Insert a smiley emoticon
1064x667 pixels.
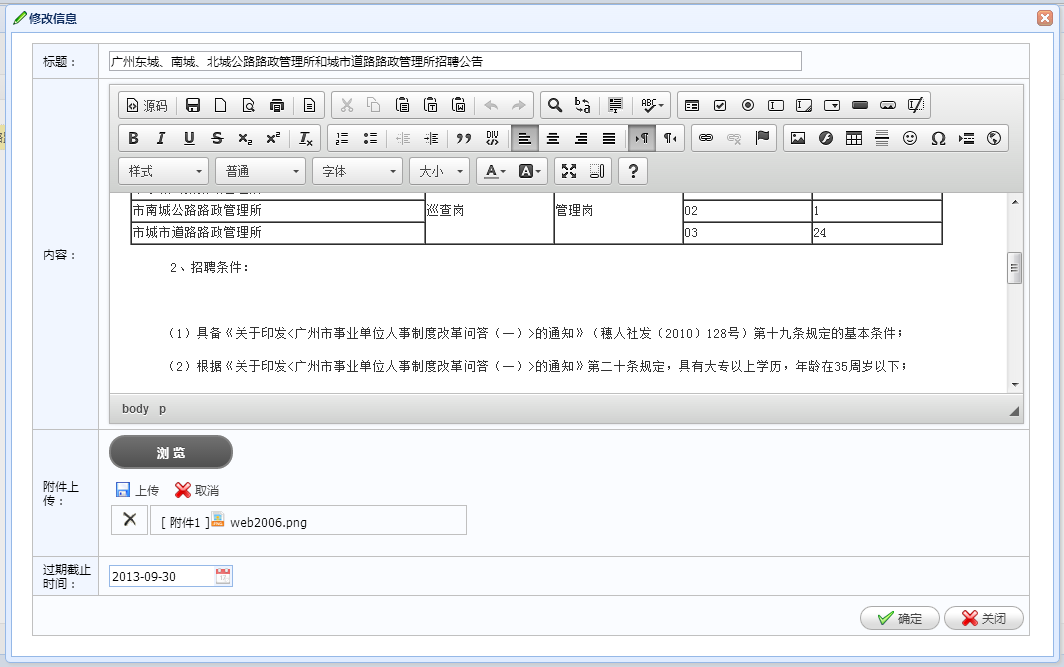click(910, 138)
